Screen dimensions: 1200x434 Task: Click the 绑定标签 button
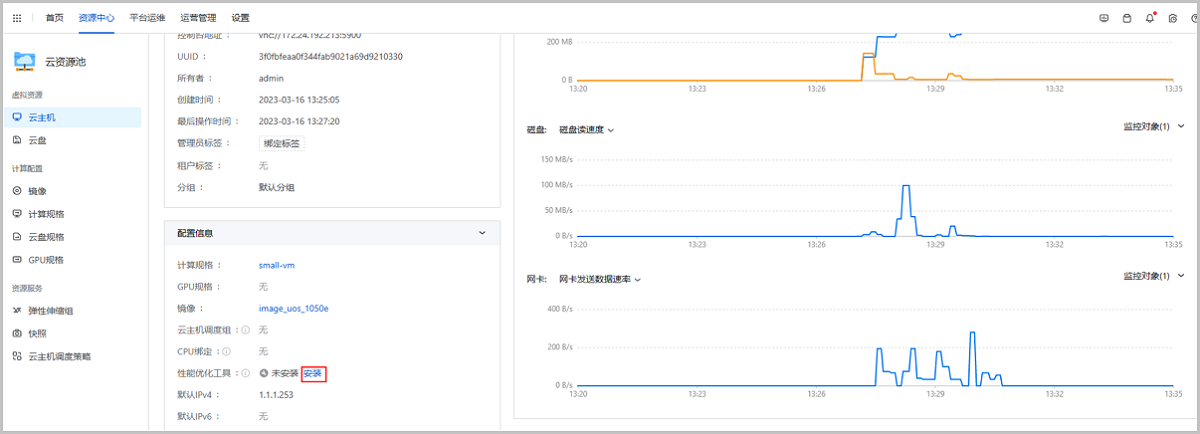click(x=281, y=143)
